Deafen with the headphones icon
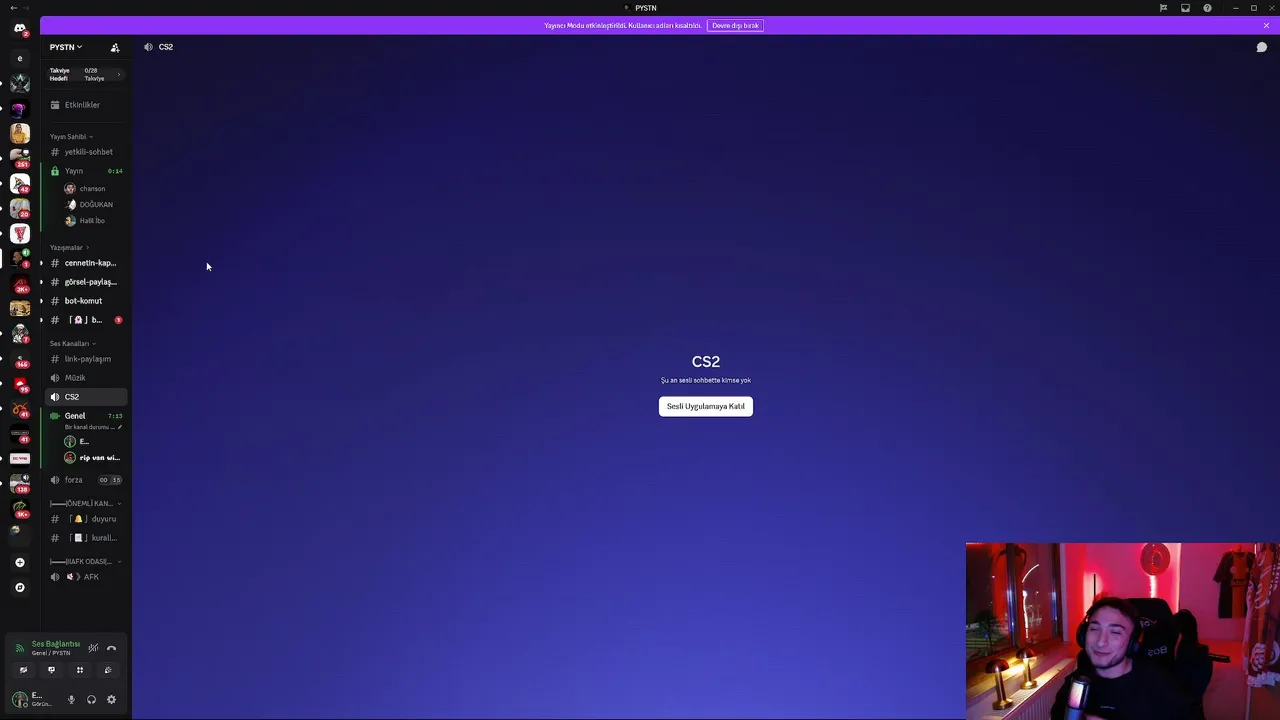The height and width of the screenshot is (720, 1280). coord(91,700)
